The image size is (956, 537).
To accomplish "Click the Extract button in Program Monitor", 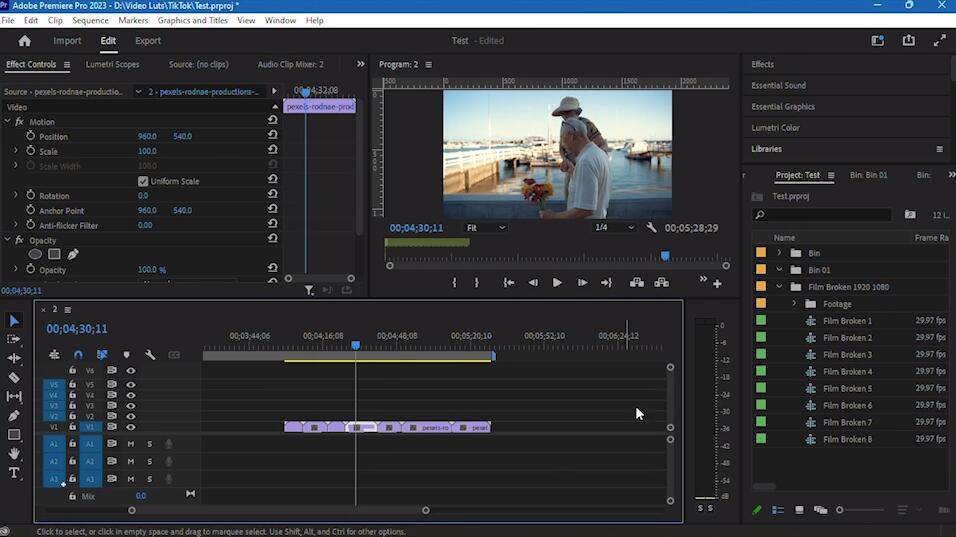I will 662,283.
